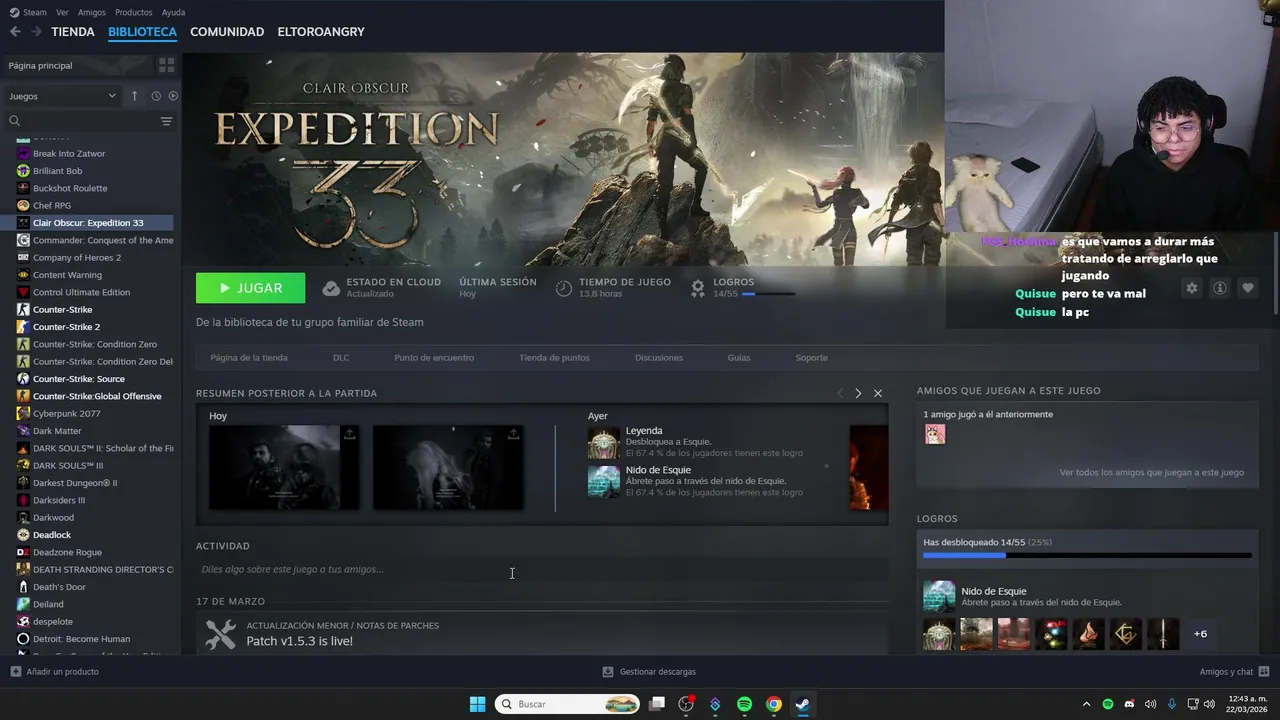Switch library to grid collections view
The height and width of the screenshot is (720, 1280).
pyautogui.click(x=166, y=65)
